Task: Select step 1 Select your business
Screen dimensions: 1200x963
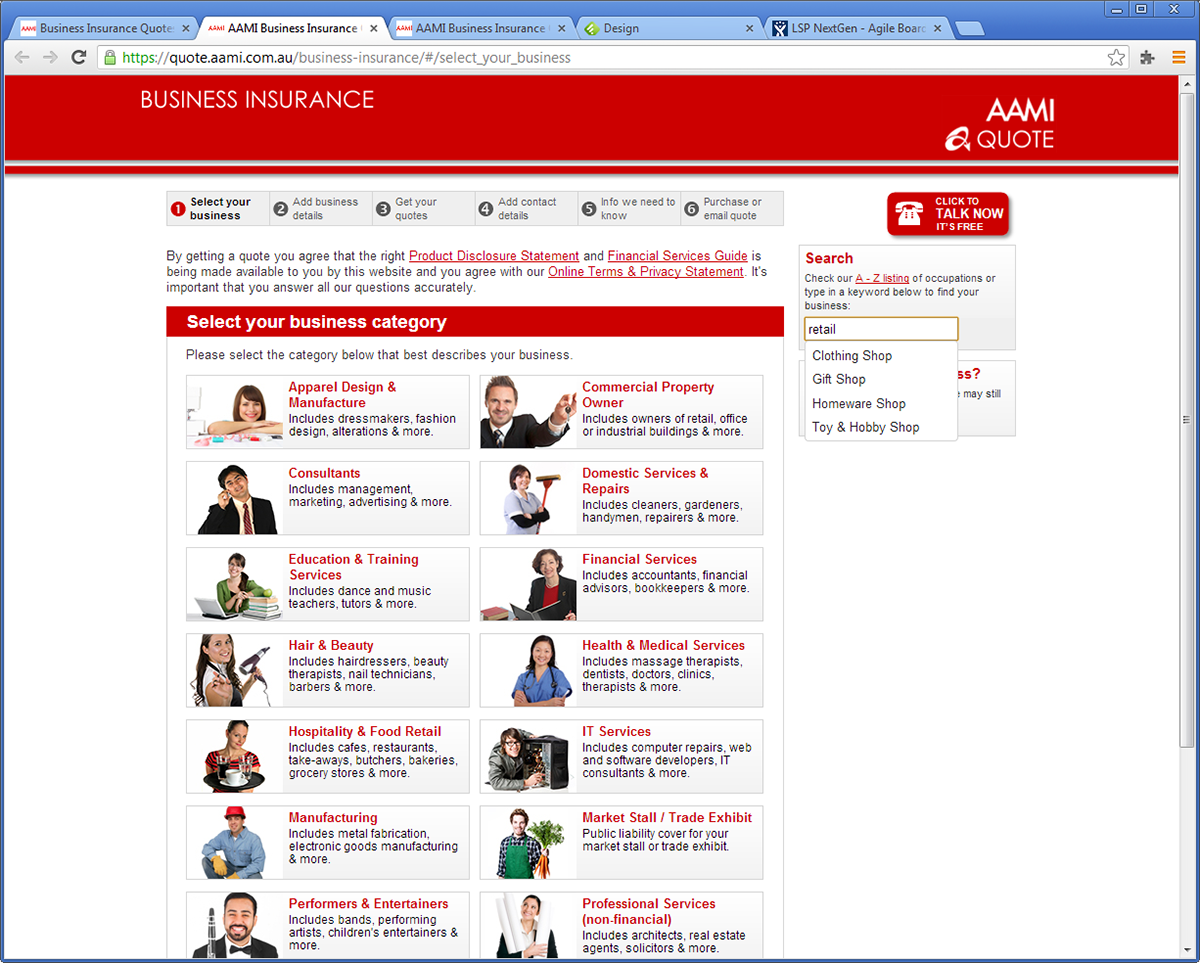Action: pyautogui.click(x=218, y=208)
